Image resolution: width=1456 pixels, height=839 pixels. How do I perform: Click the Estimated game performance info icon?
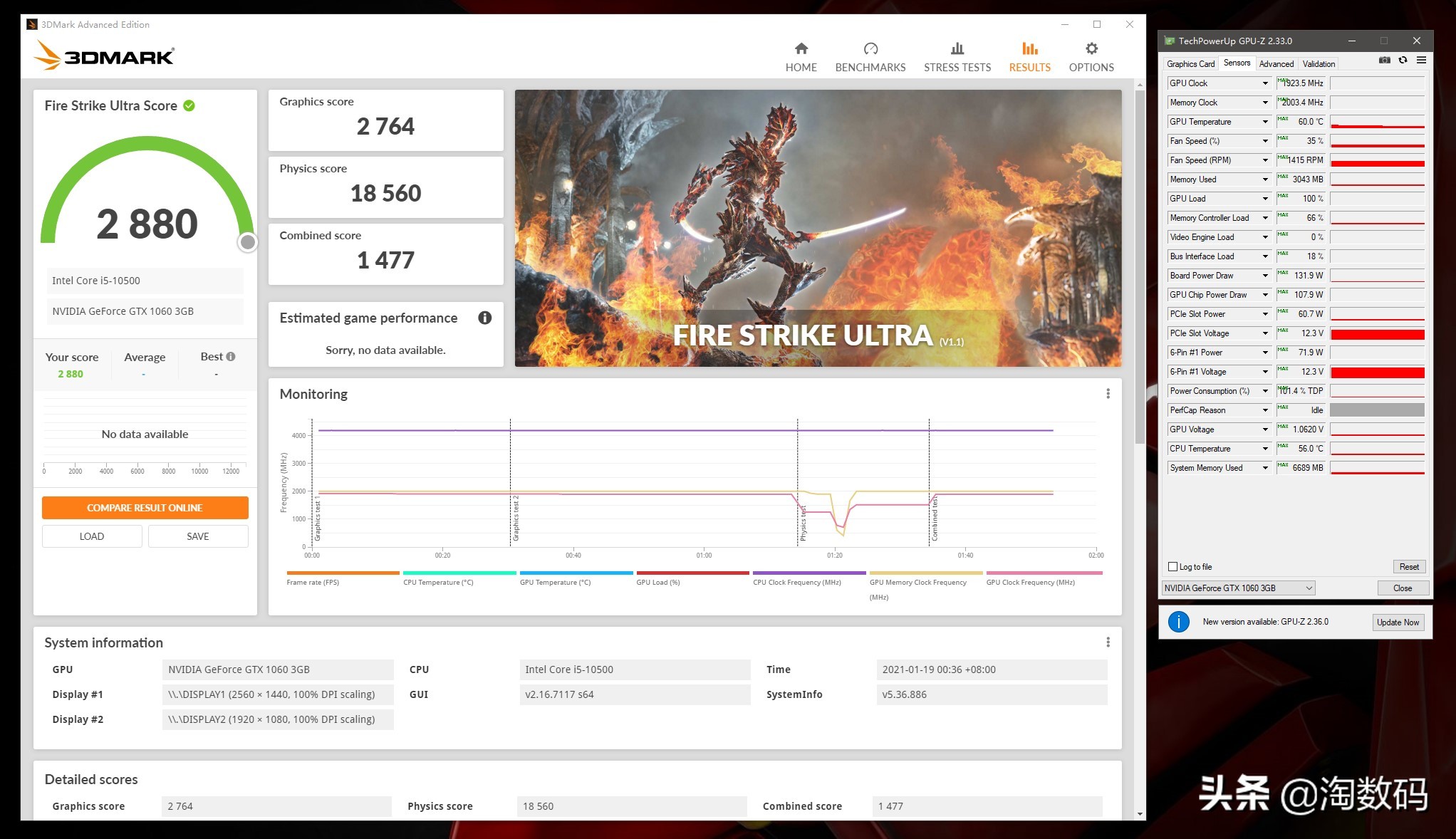(x=485, y=318)
